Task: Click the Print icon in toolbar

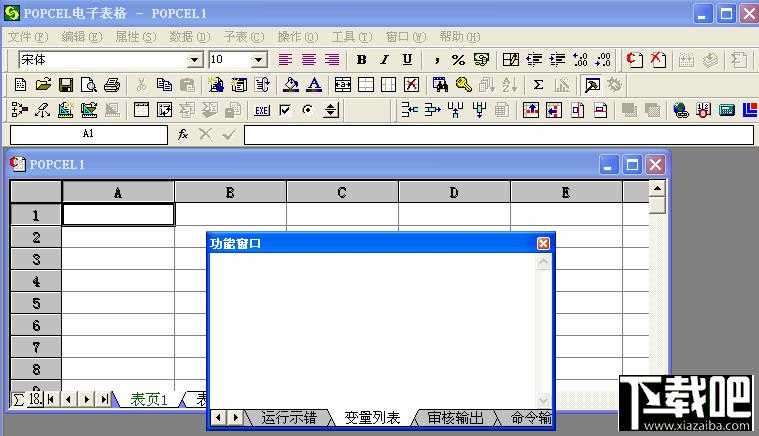Action: [x=112, y=85]
